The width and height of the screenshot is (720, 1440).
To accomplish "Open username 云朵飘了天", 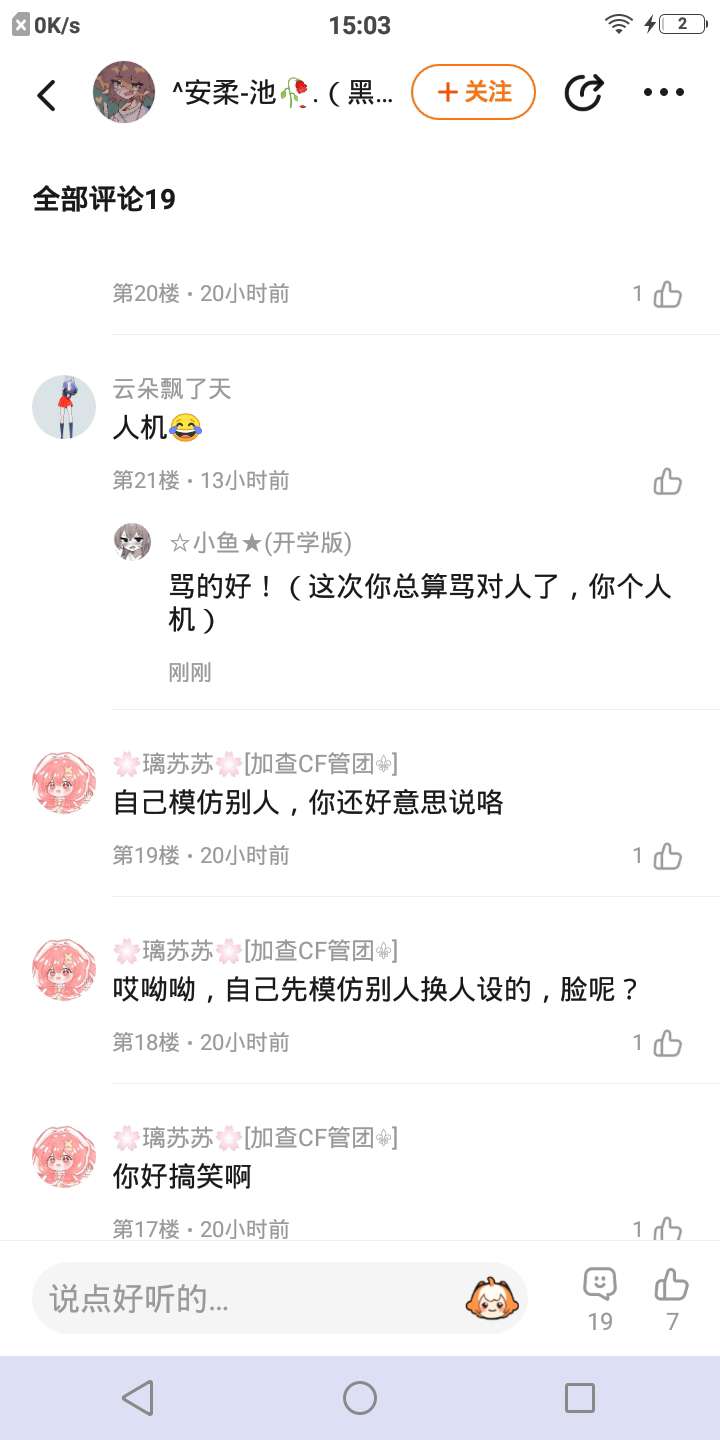I will [x=172, y=389].
